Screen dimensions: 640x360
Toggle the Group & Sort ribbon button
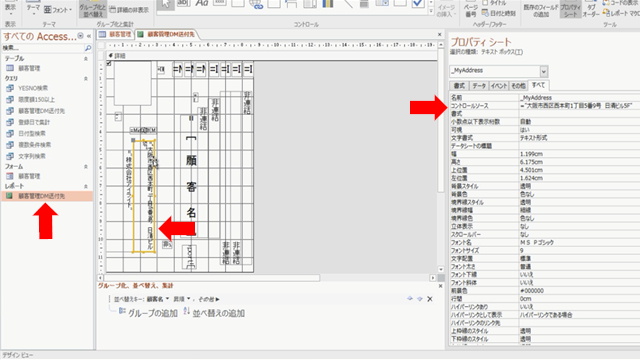click(x=93, y=10)
